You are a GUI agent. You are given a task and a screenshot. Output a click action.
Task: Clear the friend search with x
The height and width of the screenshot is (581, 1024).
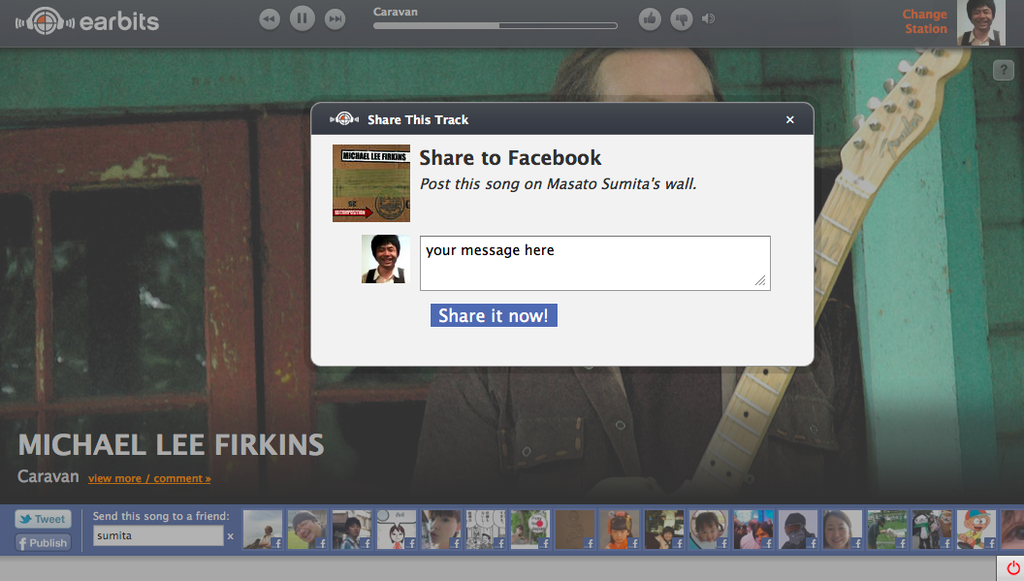(x=230, y=537)
